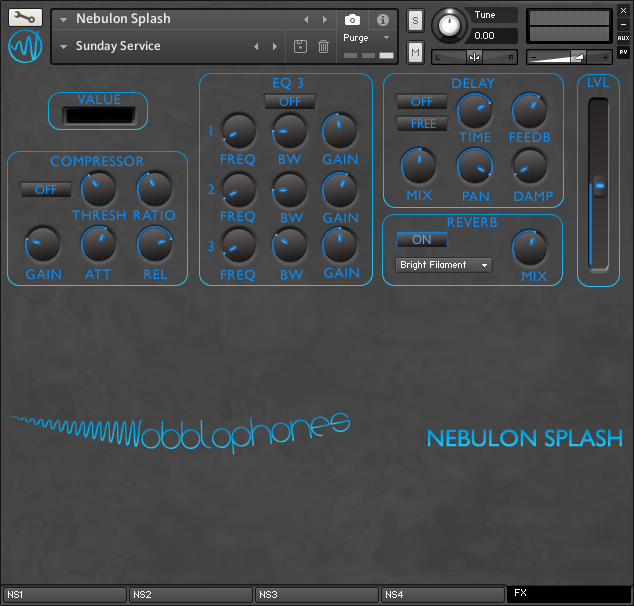The height and width of the screenshot is (606, 634).
Task: Click the Tune knob
Action: pos(449,26)
